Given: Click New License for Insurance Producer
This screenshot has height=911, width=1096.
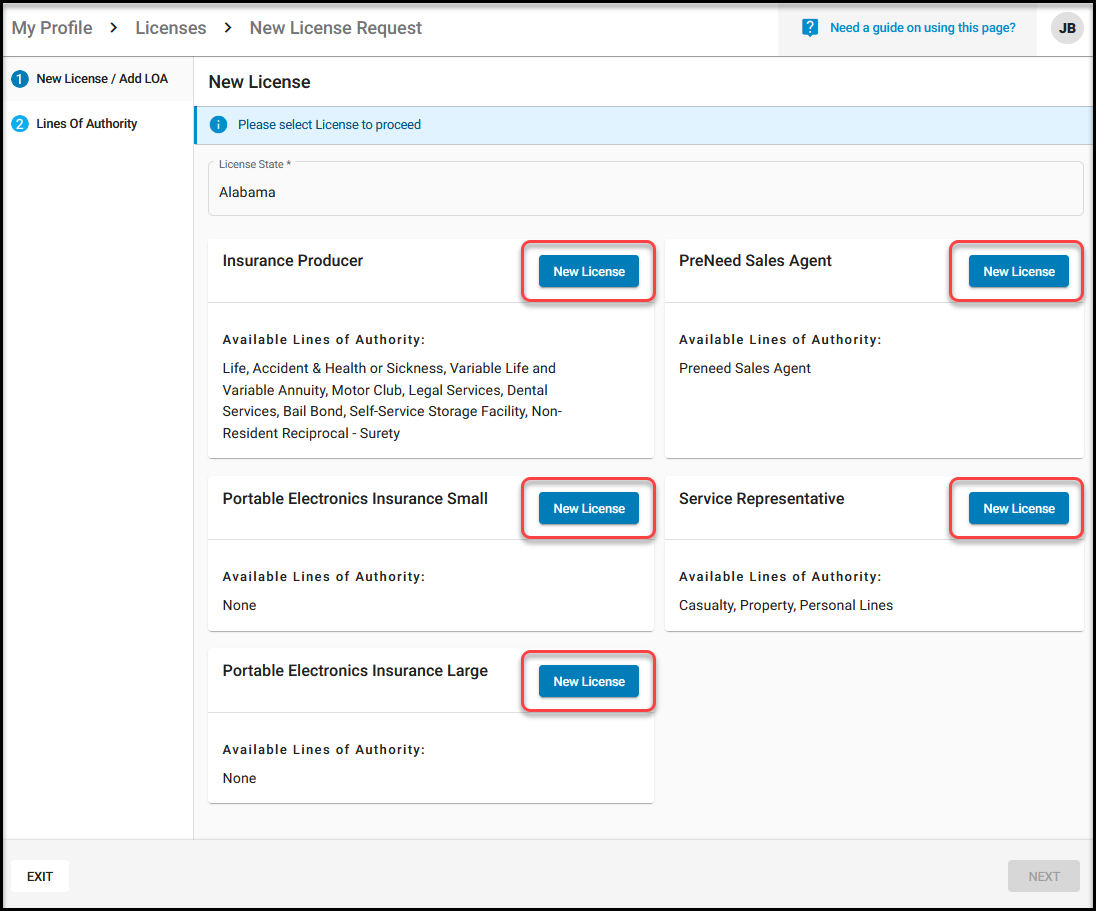Looking at the screenshot, I should (589, 271).
